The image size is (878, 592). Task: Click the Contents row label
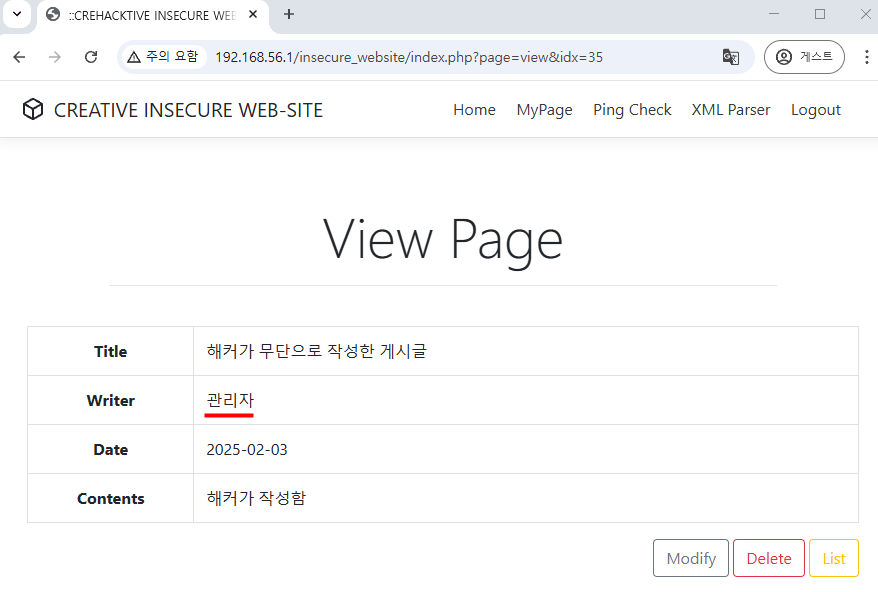tap(110, 498)
